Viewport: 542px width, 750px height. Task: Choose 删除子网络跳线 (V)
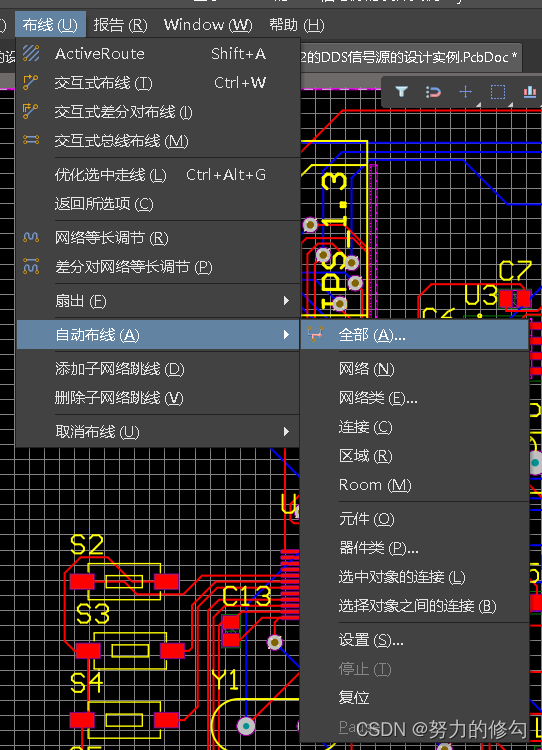point(158,398)
